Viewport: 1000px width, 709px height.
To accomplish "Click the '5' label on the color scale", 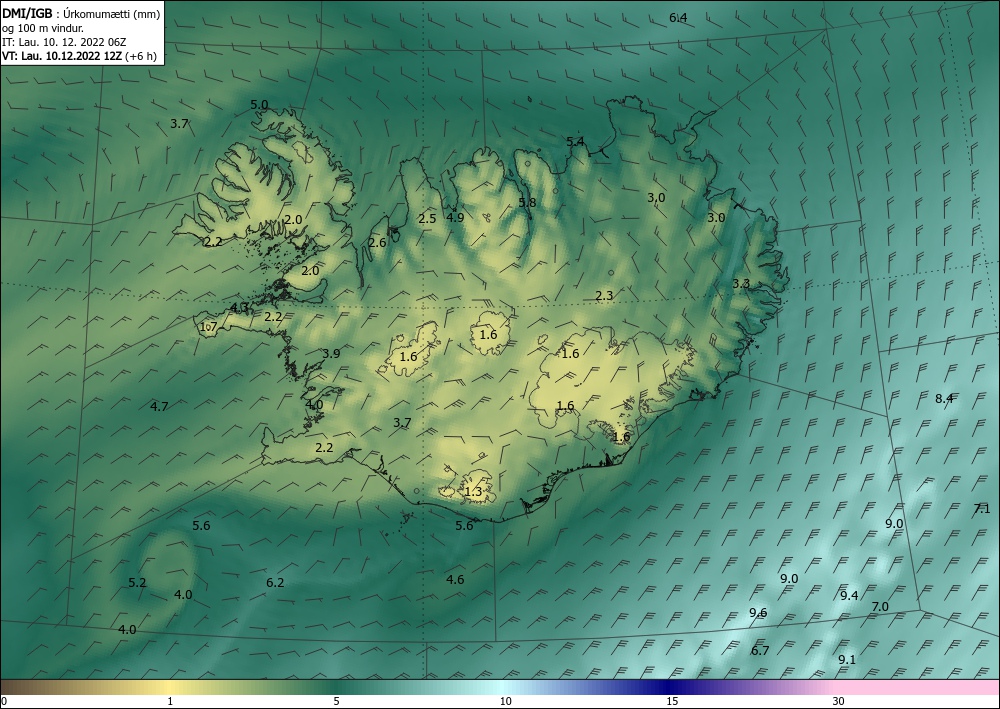I will pyautogui.click(x=336, y=701).
